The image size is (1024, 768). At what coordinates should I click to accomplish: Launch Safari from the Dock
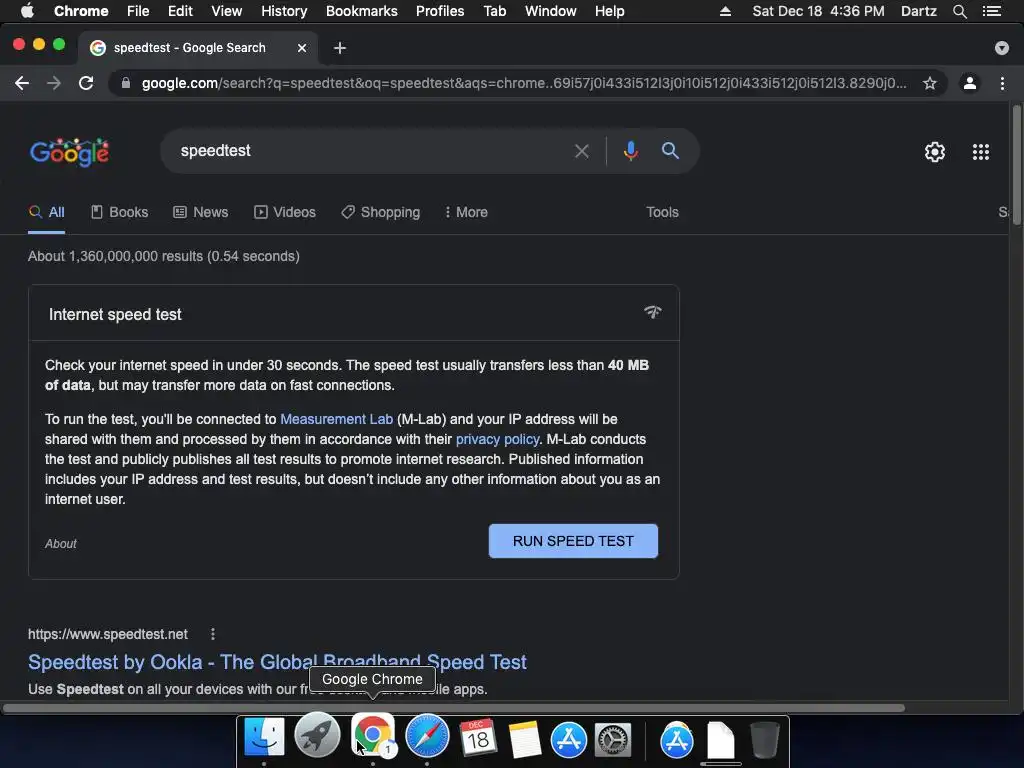point(427,737)
